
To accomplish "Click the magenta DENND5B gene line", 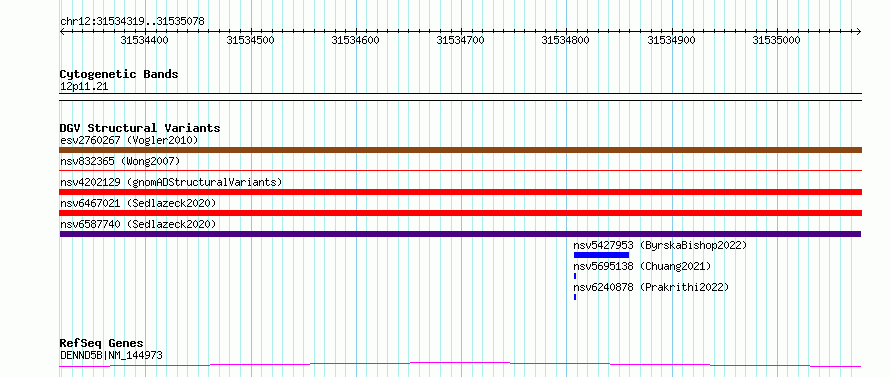I will click(460, 365).
